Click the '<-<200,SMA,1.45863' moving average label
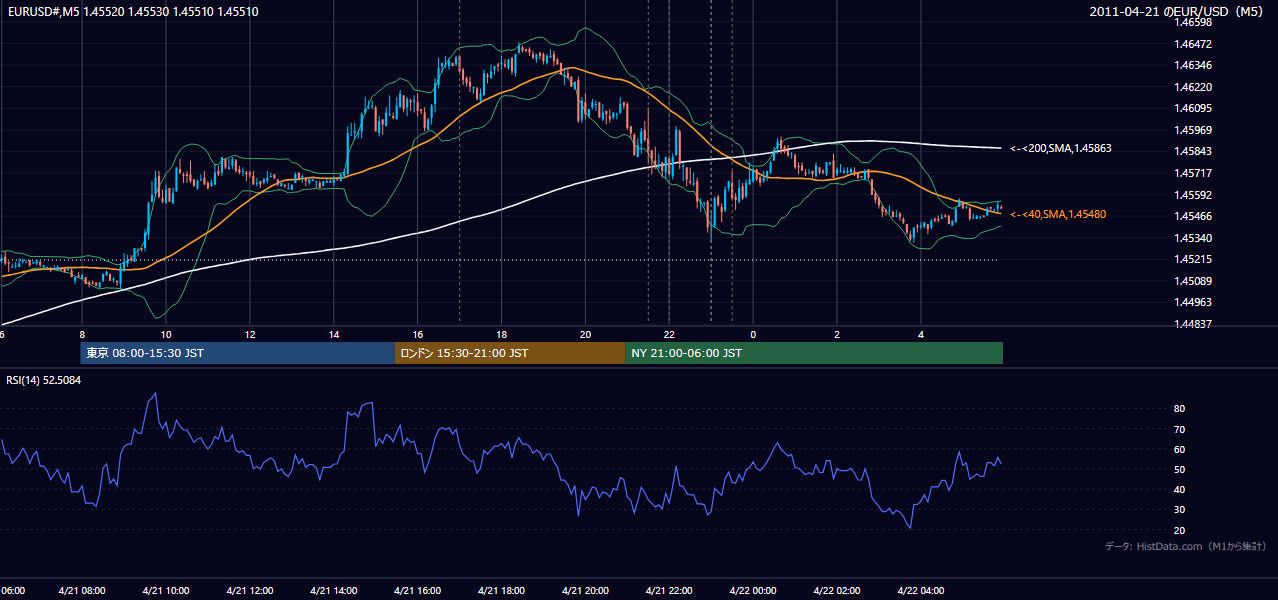1278x600 pixels. [1060, 148]
